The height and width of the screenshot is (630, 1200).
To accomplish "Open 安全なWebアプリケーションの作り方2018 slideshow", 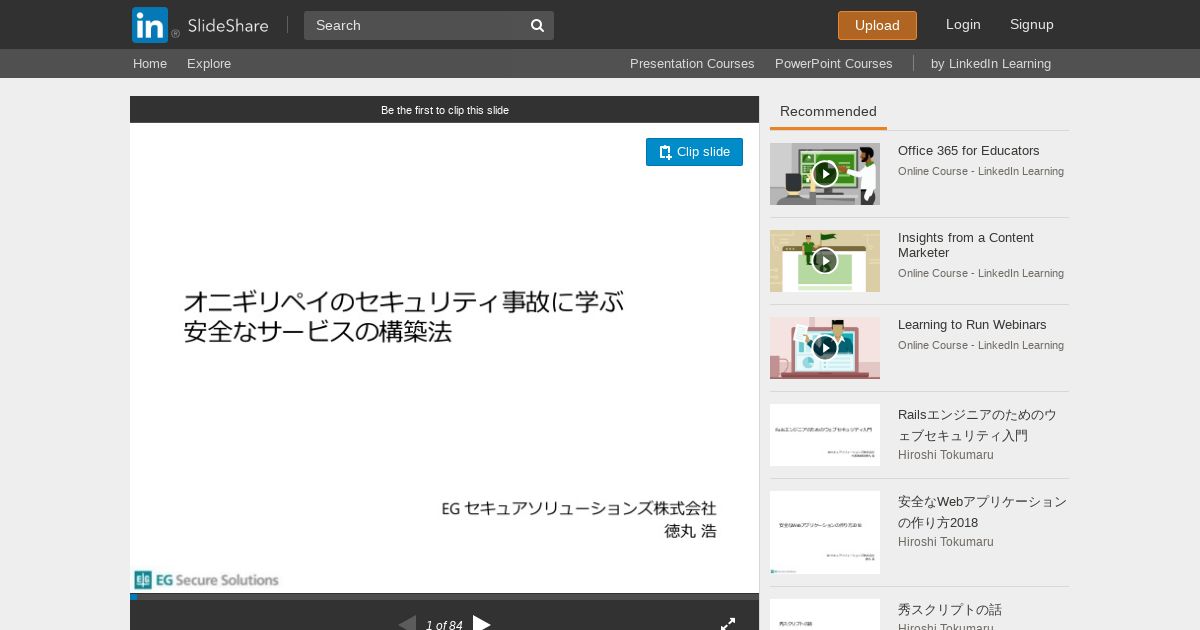I will (x=982, y=512).
